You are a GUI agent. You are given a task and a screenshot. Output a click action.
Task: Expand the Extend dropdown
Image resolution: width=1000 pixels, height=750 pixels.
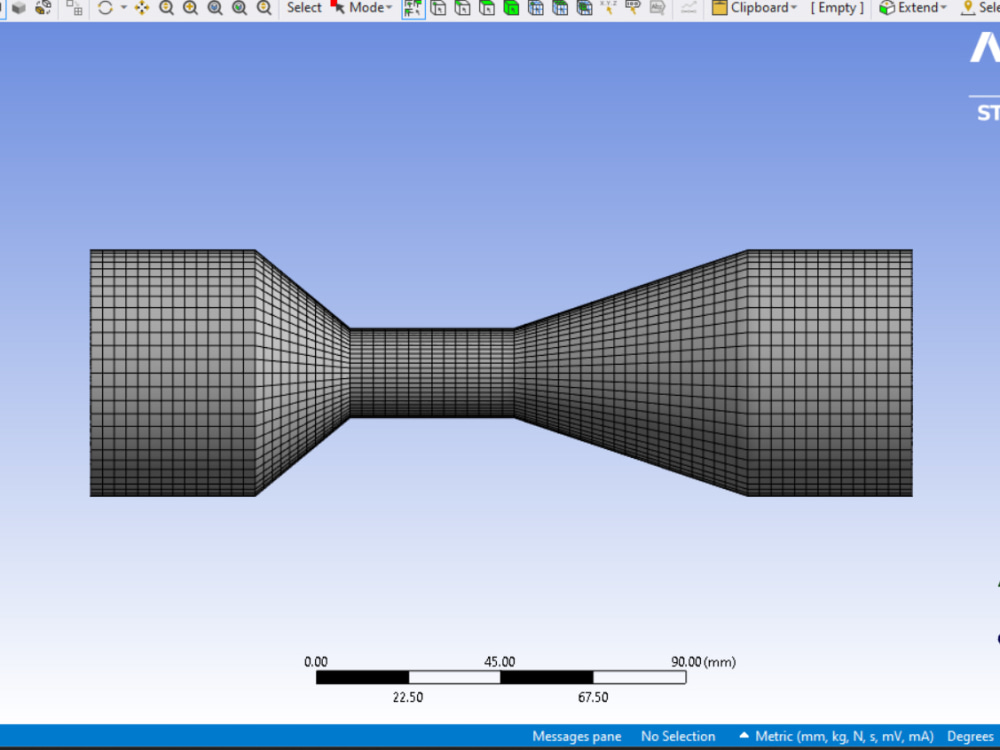coord(912,8)
